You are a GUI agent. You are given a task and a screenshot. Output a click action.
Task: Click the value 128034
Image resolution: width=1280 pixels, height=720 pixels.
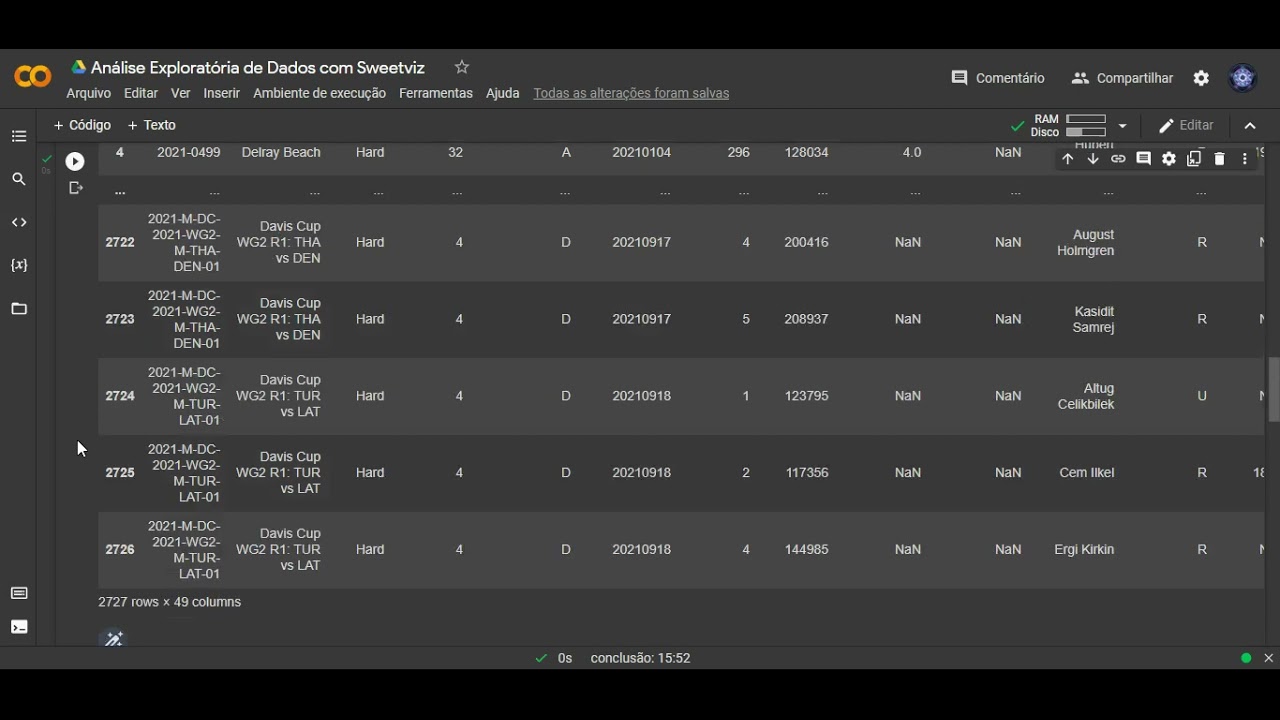pyautogui.click(x=807, y=152)
